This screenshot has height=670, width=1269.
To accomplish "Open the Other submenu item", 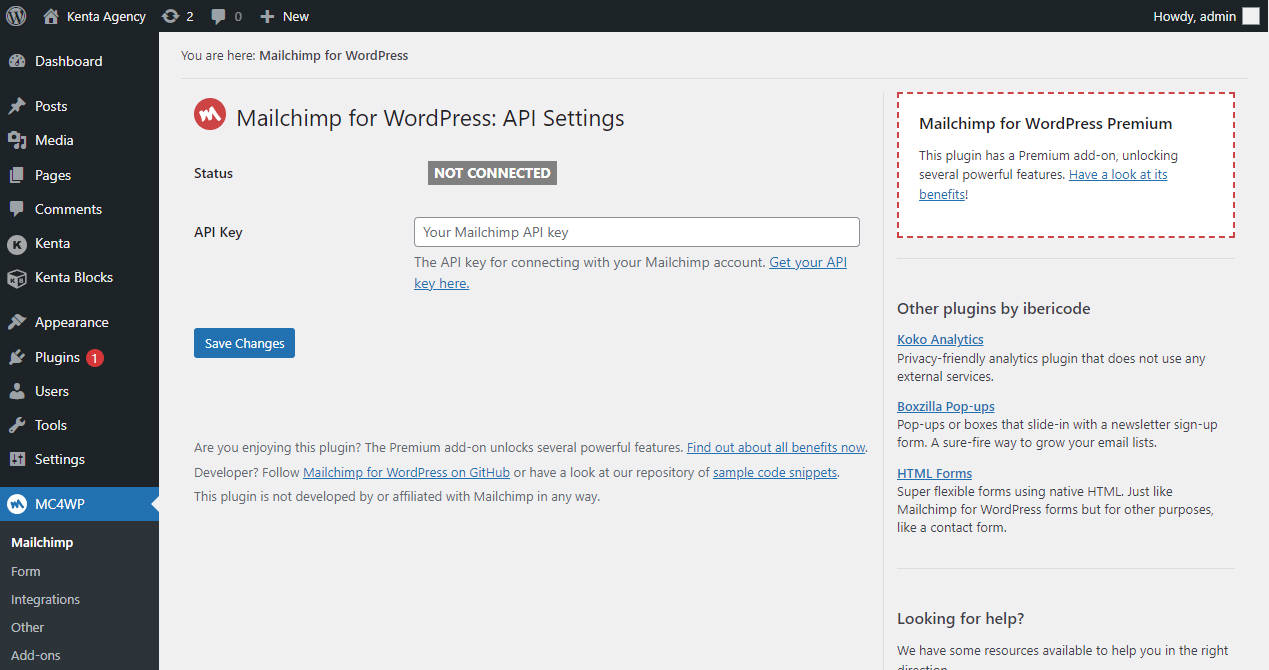I will pyautogui.click(x=28, y=628).
